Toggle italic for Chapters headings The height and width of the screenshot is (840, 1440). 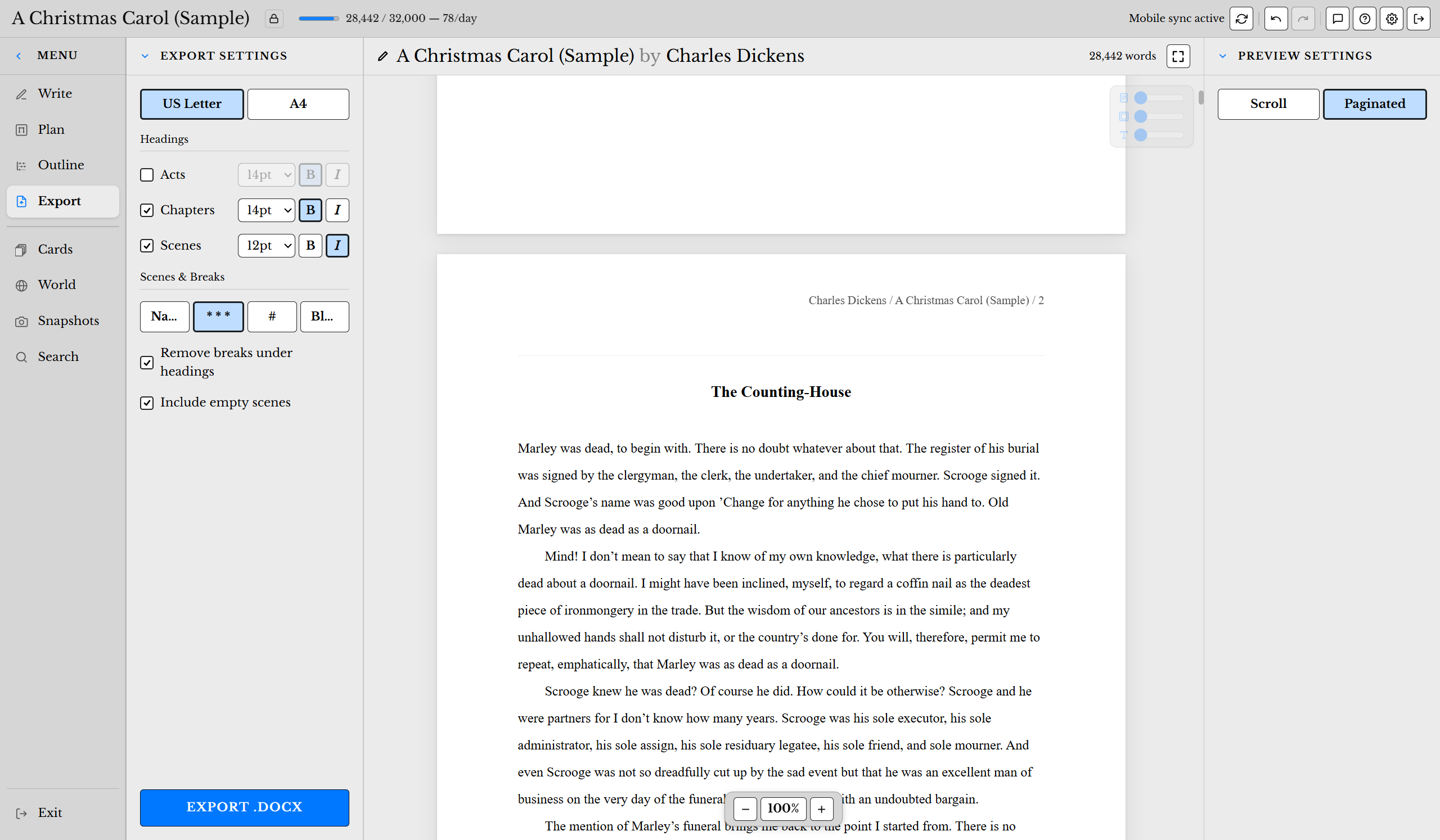point(337,210)
